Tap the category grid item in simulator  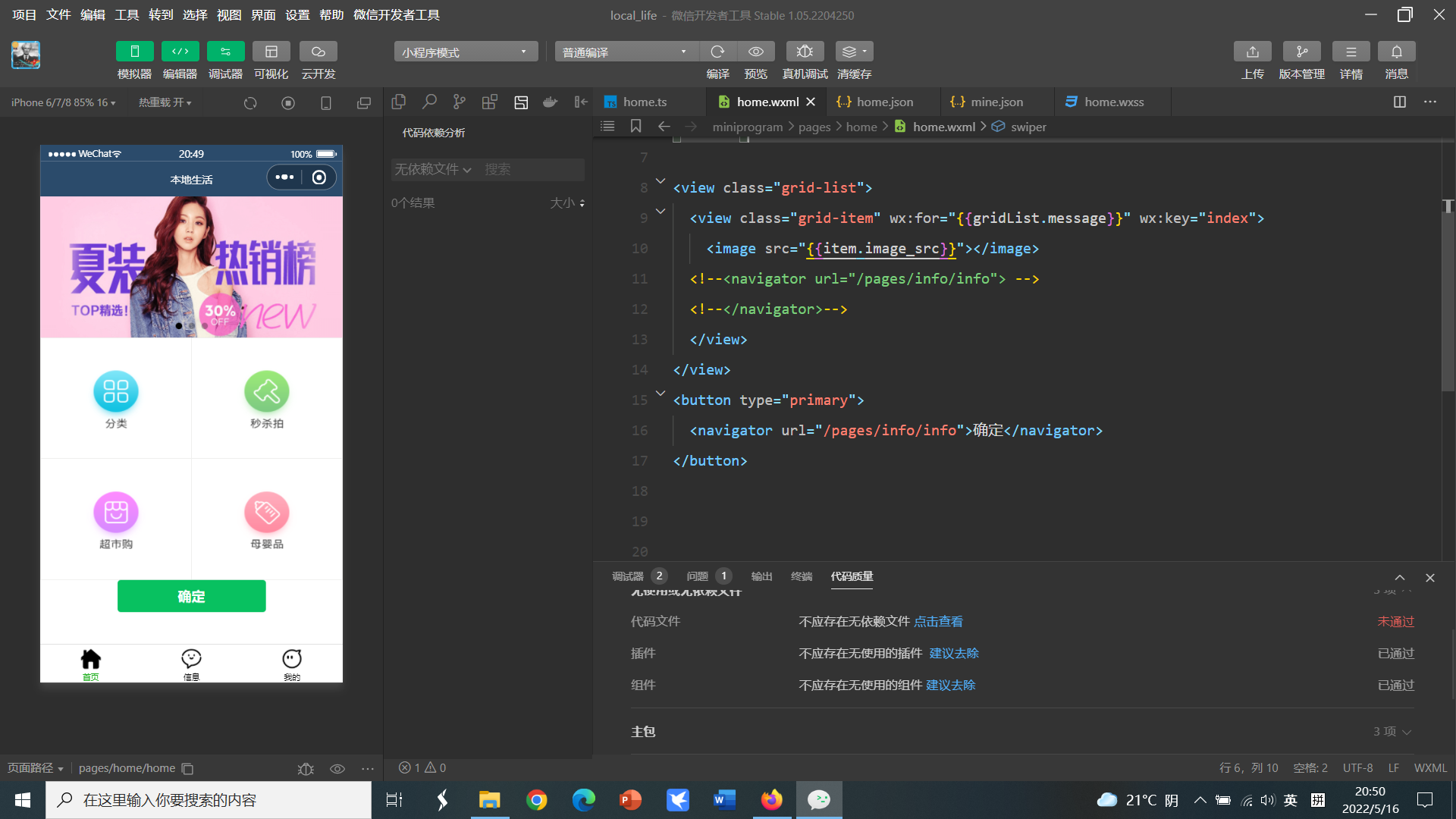click(116, 400)
